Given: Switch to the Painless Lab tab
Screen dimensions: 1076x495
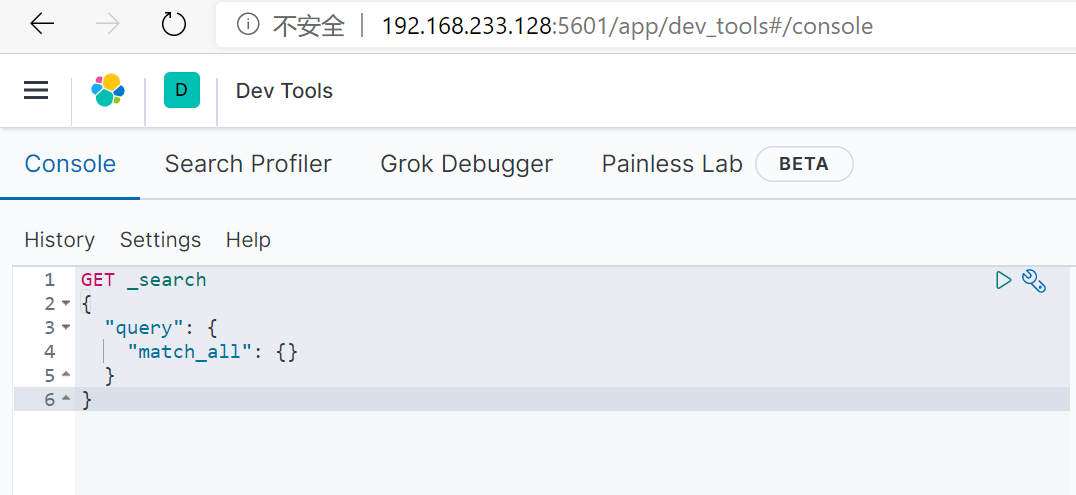Looking at the screenshot, I should click(x=672, y=164).
